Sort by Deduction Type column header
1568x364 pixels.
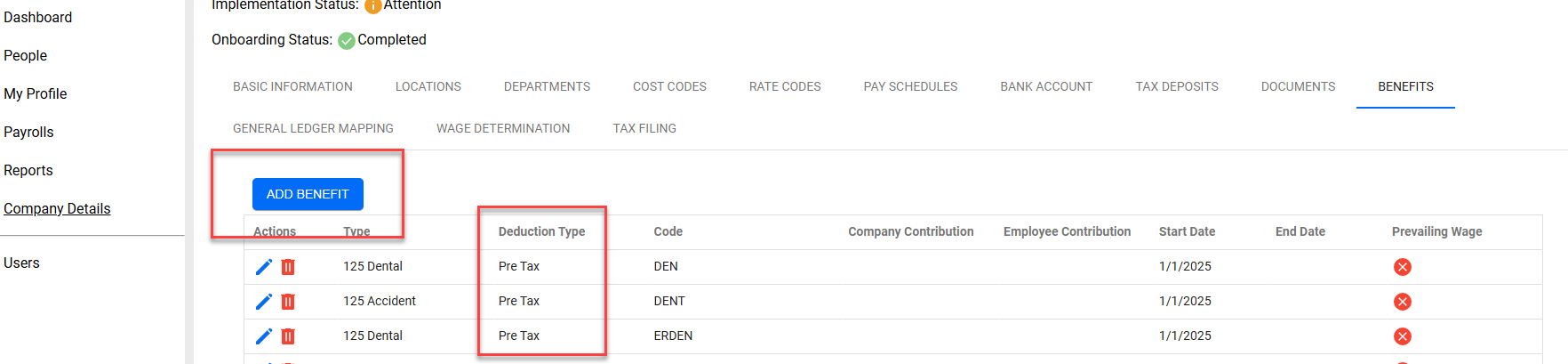point(541,231)
